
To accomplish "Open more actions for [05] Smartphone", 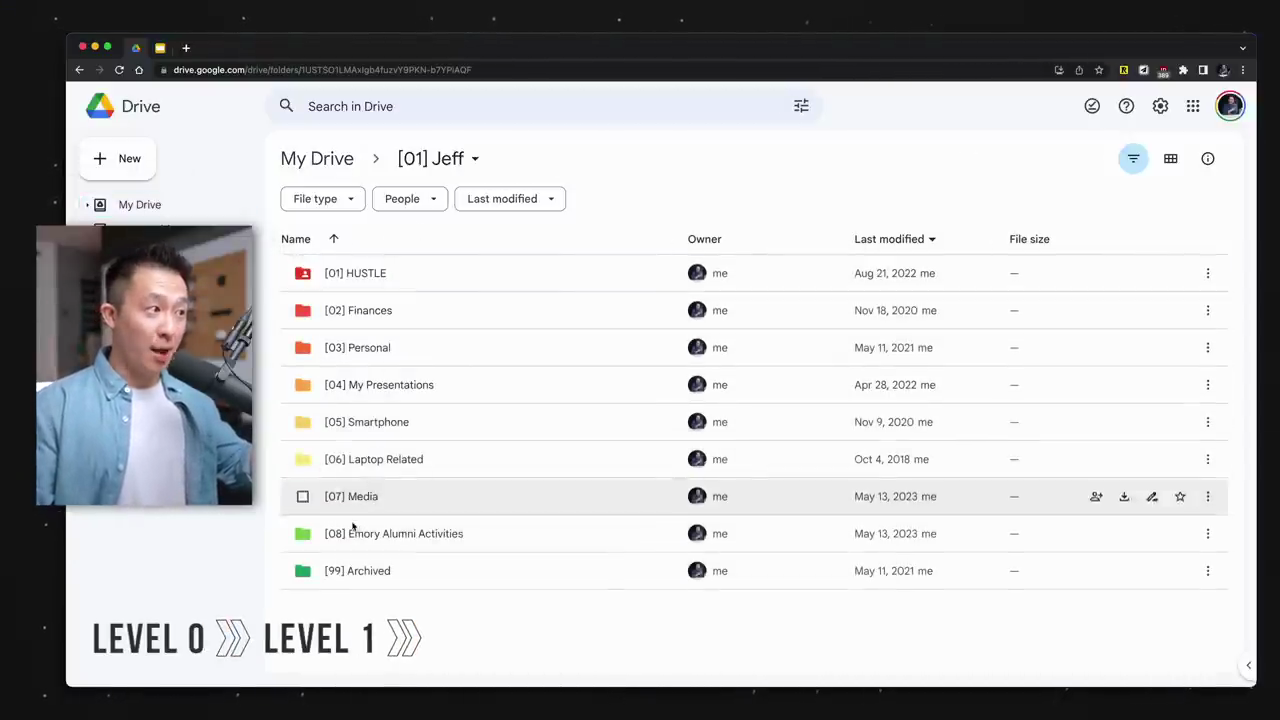I will [1207, 422].
